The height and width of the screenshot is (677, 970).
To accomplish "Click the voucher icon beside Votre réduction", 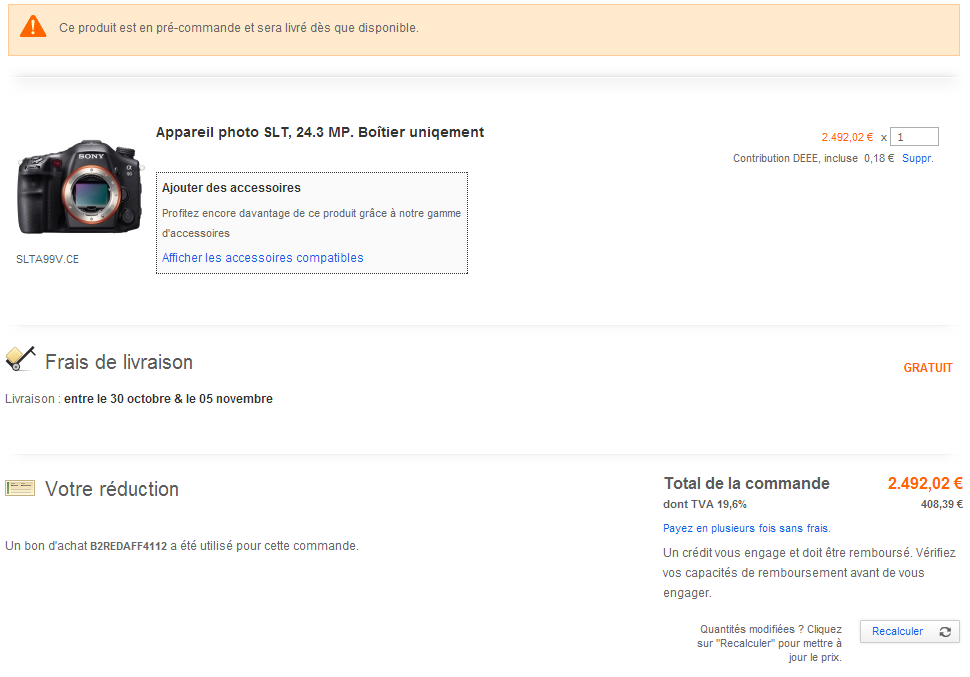I will pyautogui.click(x=20, y=488).
